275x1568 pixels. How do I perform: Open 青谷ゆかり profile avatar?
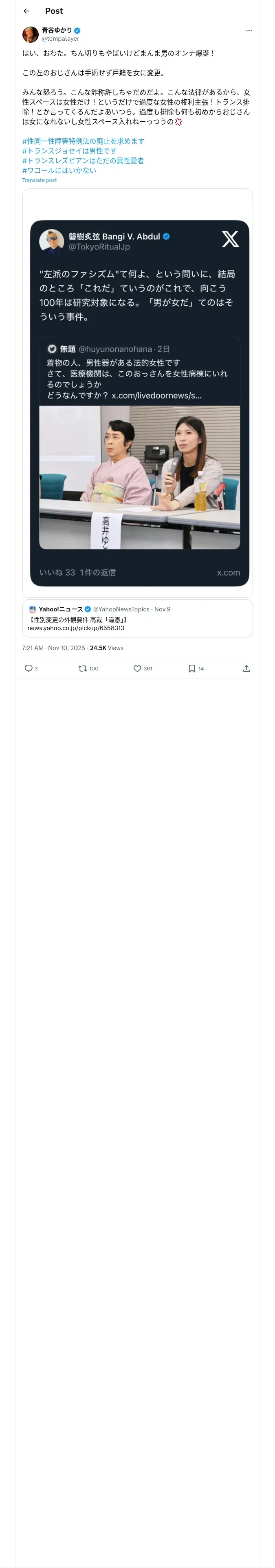(x=31, y=34)
